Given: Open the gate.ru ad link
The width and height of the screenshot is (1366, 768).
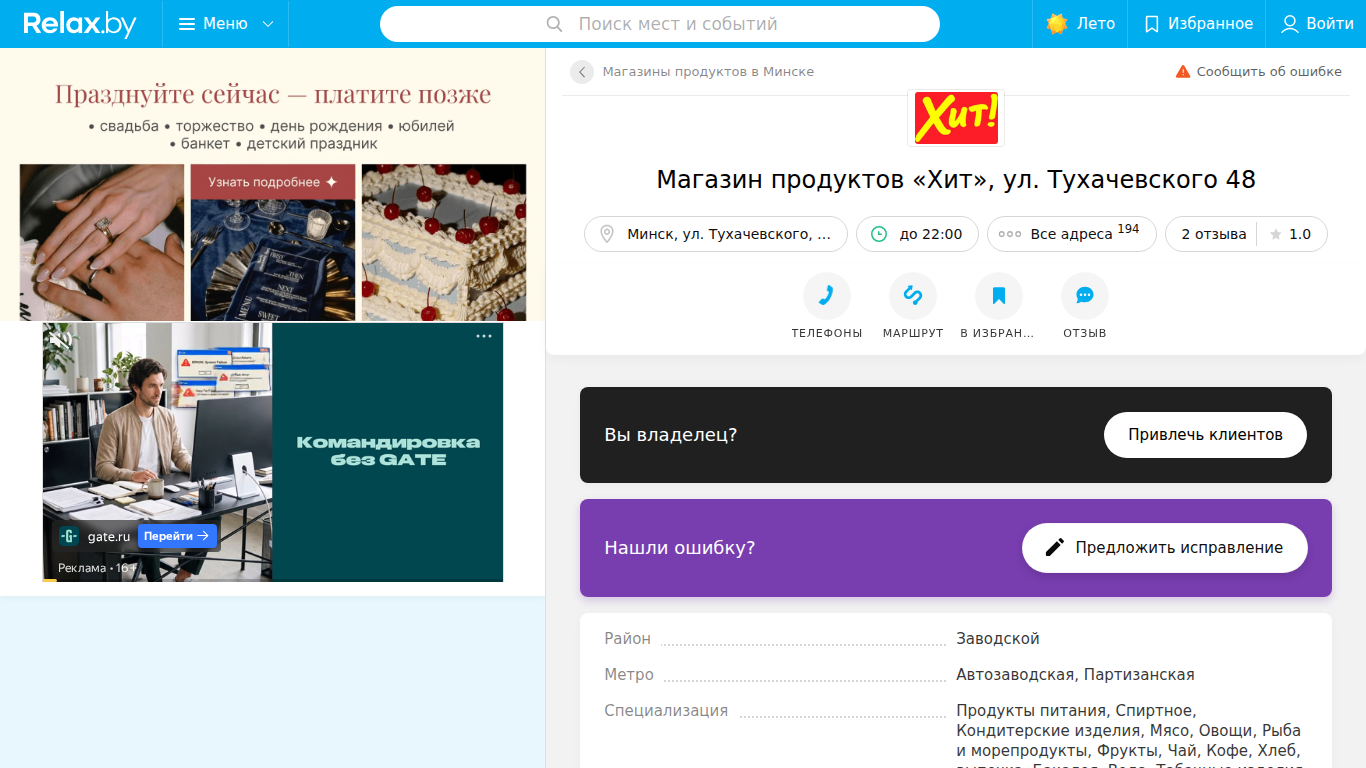Looking at the screenshot, I should click(109, 536).
